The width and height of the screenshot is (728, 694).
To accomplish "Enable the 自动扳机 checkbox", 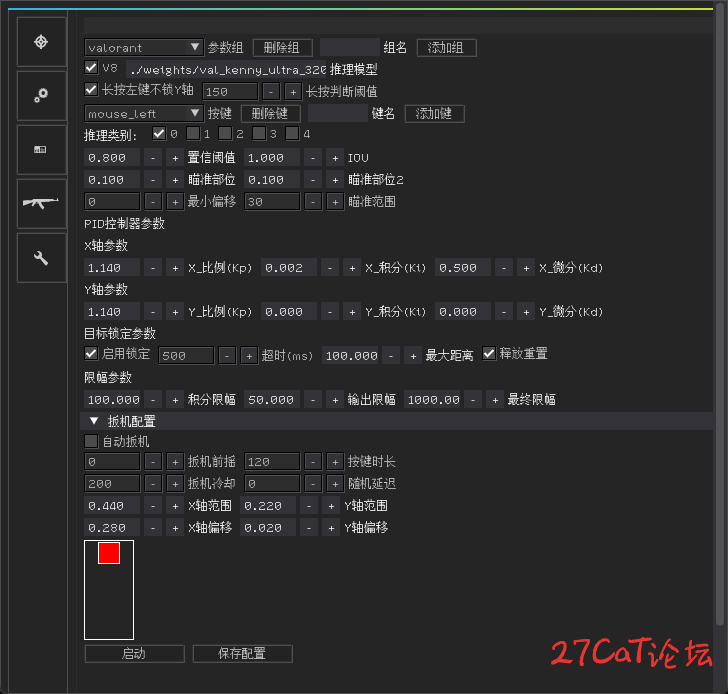I will tap(92, 441).
